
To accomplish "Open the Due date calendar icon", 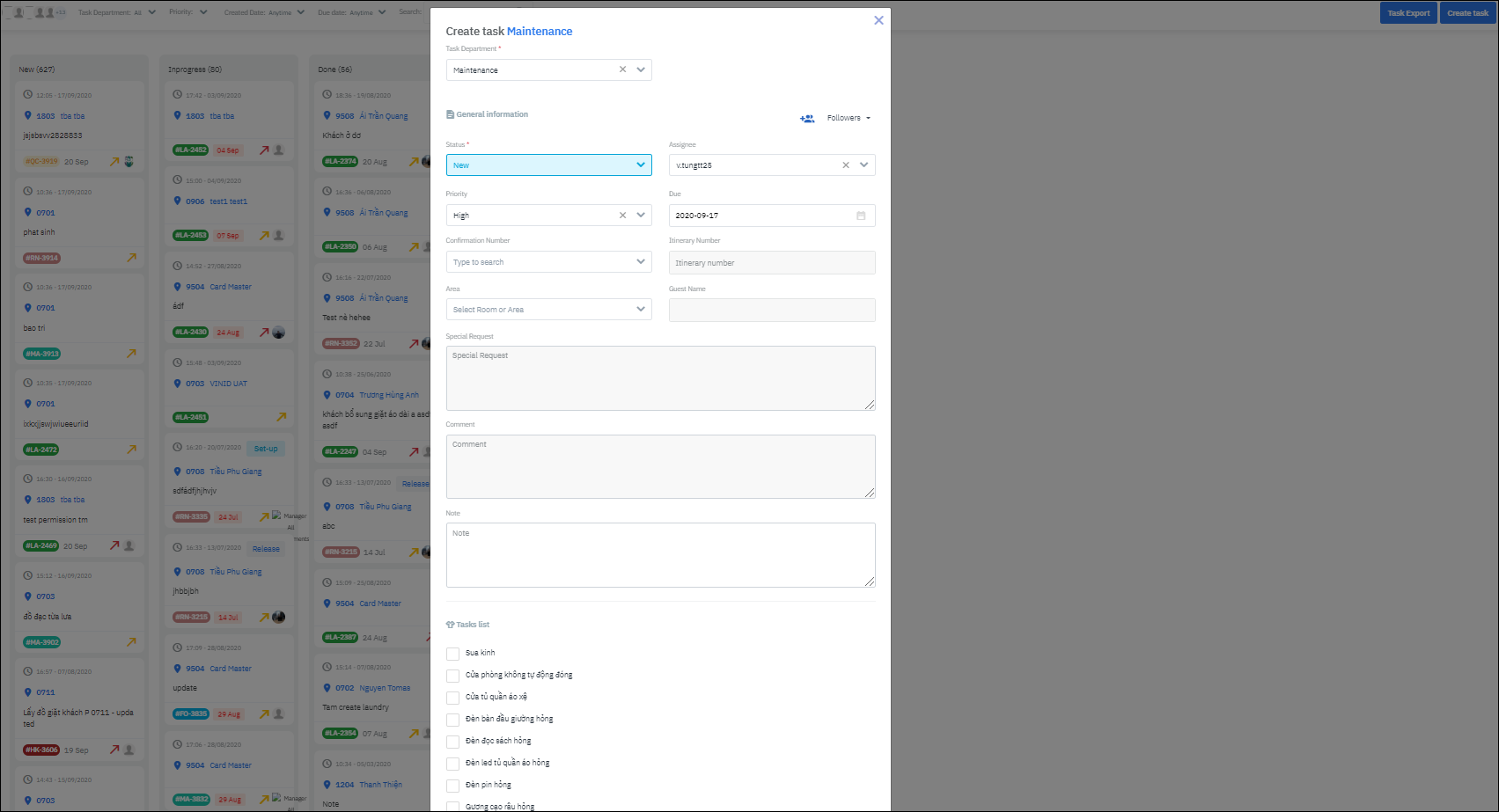I will click(861, 216).
